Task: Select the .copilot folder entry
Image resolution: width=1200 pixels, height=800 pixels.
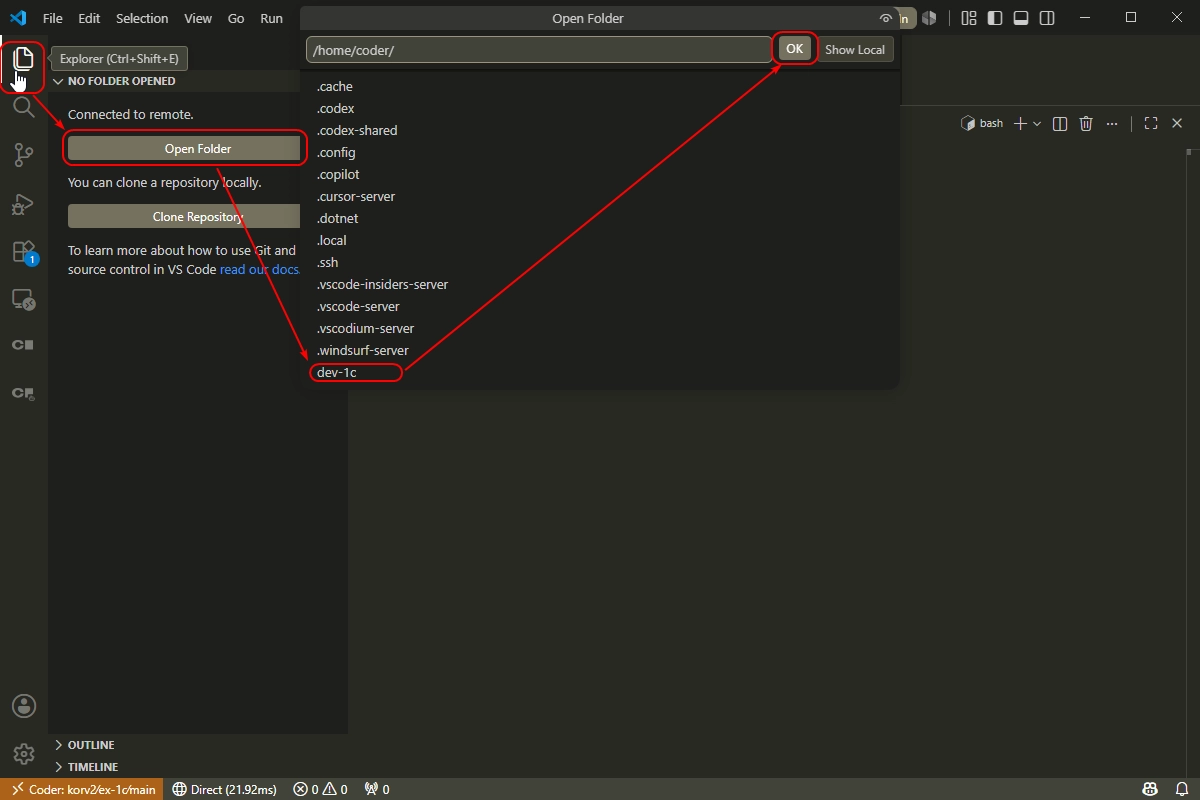Action: click(x=338, y=175)
